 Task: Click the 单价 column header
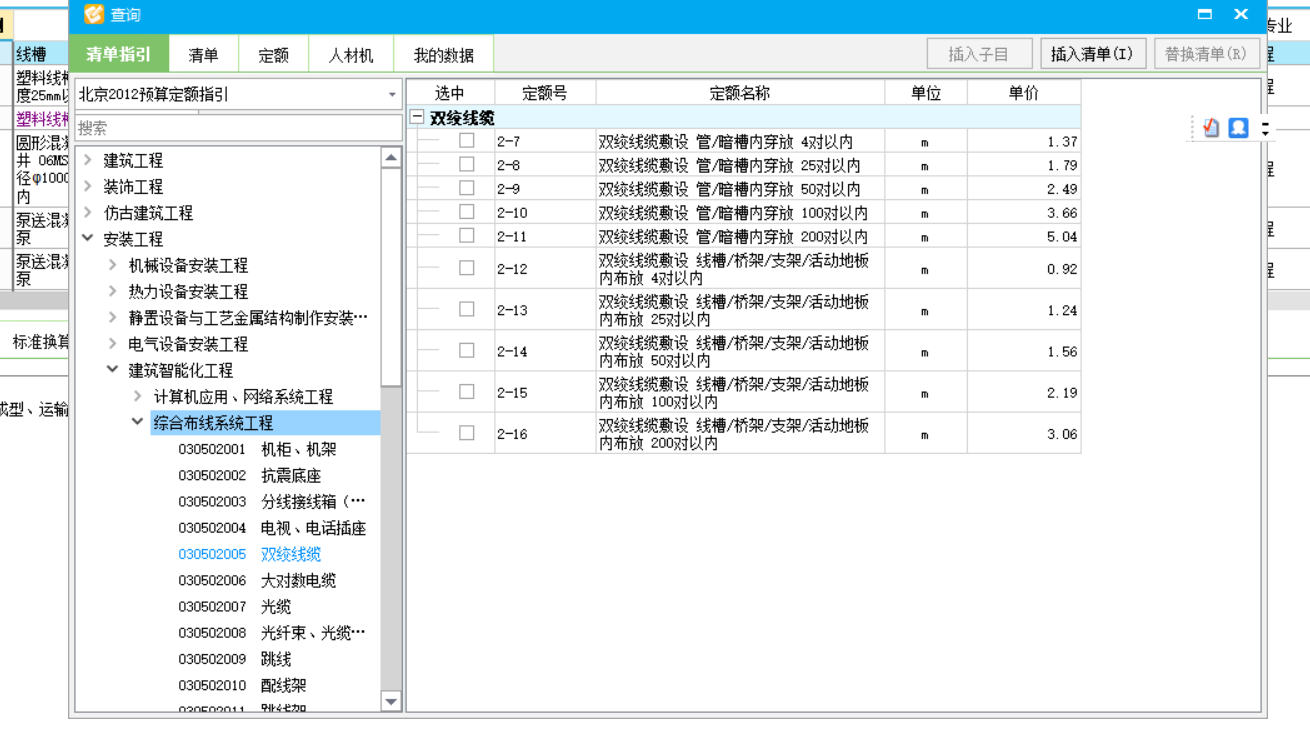(1024, 93)
